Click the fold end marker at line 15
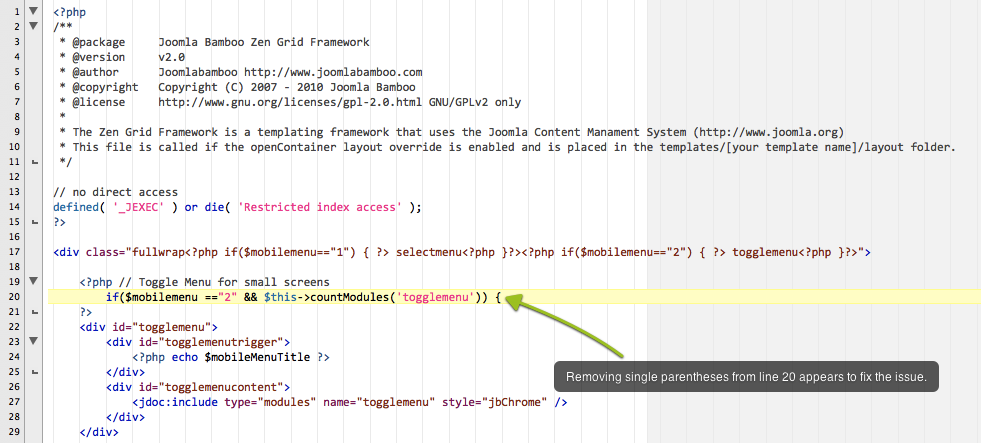 pyautogui.click(x=34, y=222)
